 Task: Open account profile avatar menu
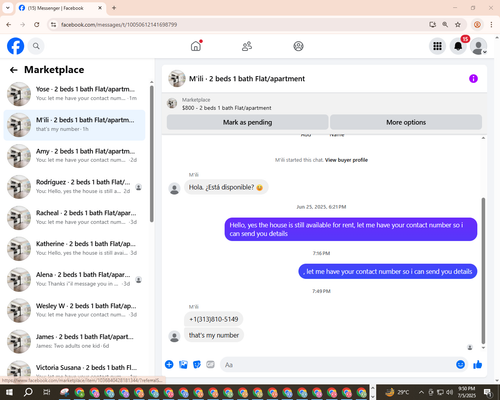point(479,46)
